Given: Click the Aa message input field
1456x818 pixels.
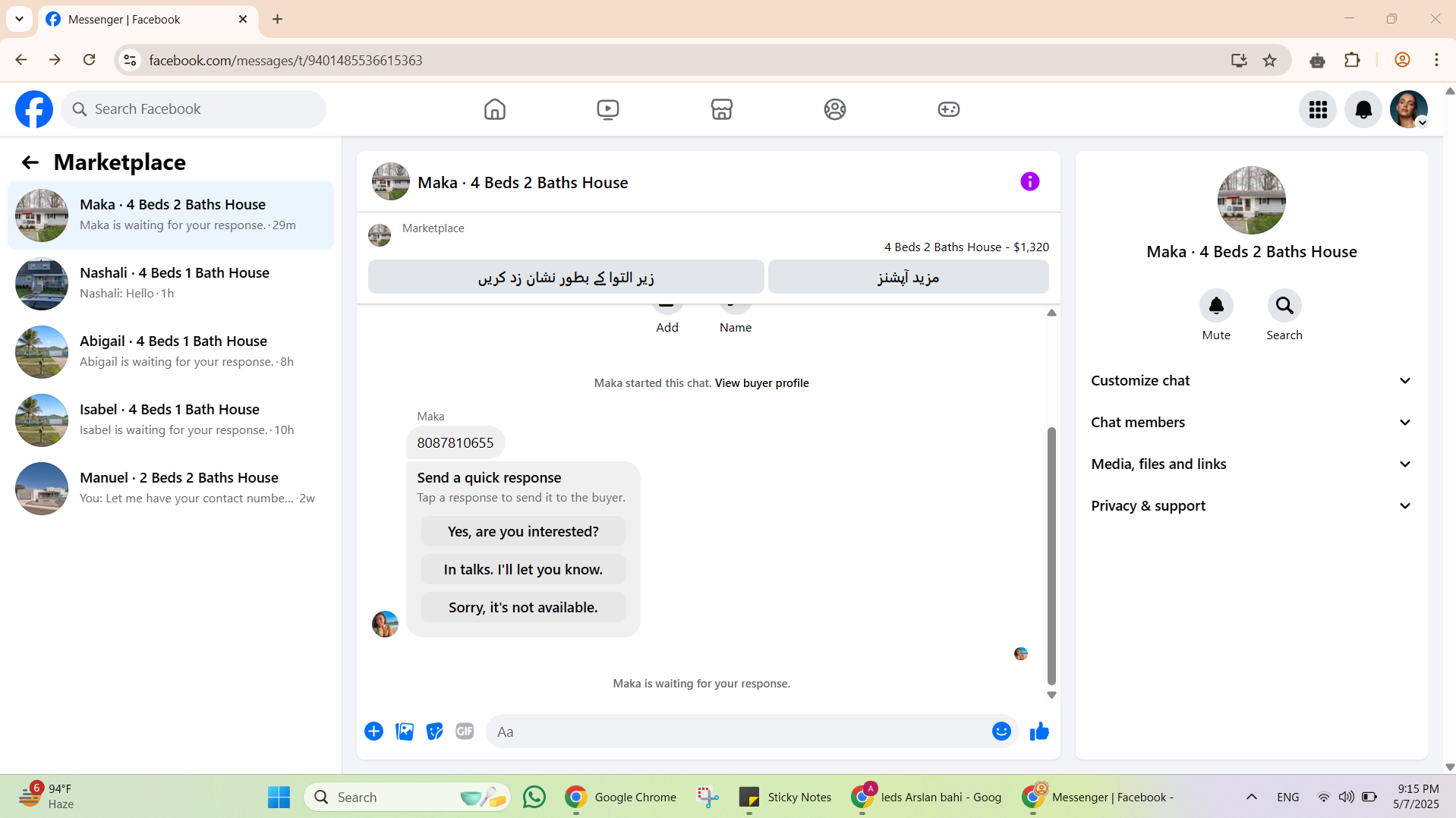Looking at the screenshot, I should (x=736, y=731).
